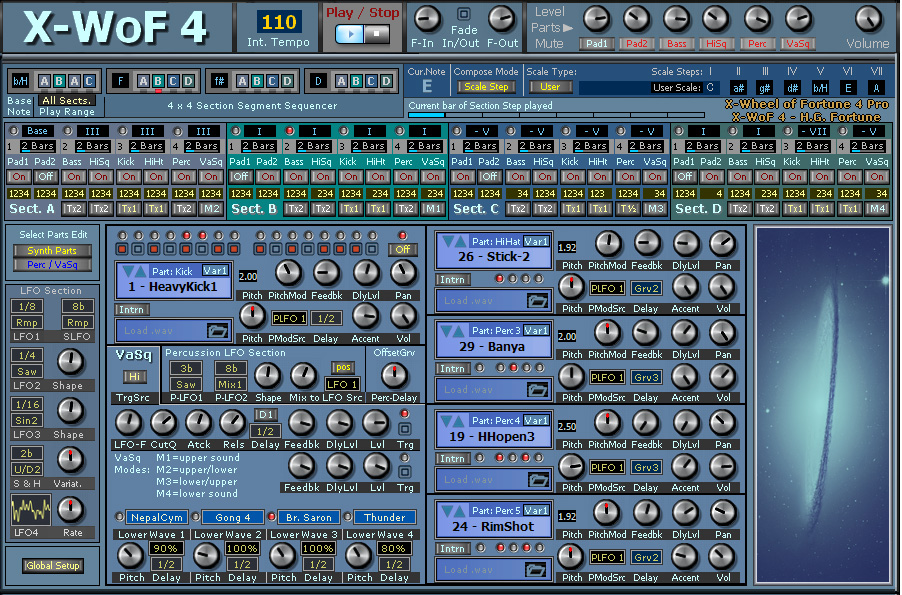
Task: Click down arrow for Perc5 RimShot sound
Action: point(447,510)
